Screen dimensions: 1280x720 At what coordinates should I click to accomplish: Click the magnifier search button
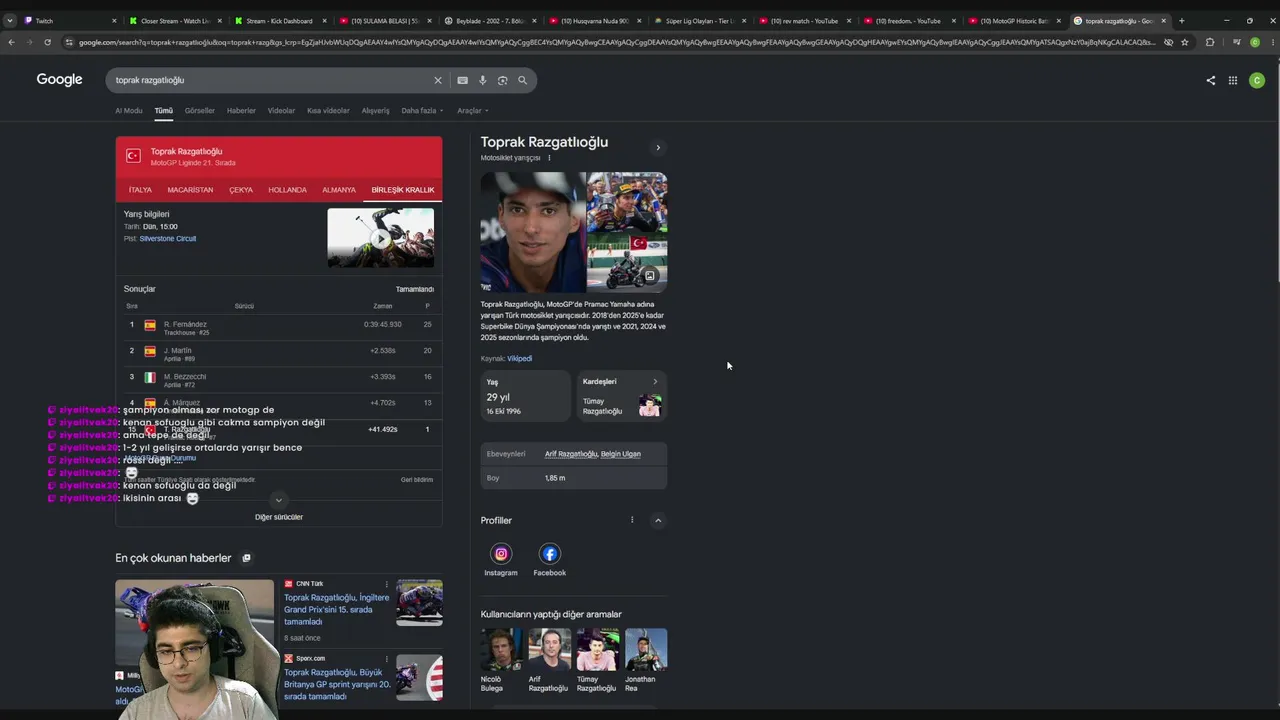pyautogui.click(x=522, y=80)
